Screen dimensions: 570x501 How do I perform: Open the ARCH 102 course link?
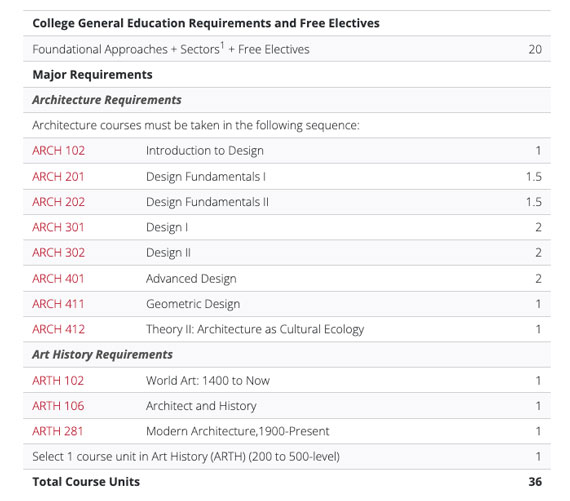coord(59,151)
